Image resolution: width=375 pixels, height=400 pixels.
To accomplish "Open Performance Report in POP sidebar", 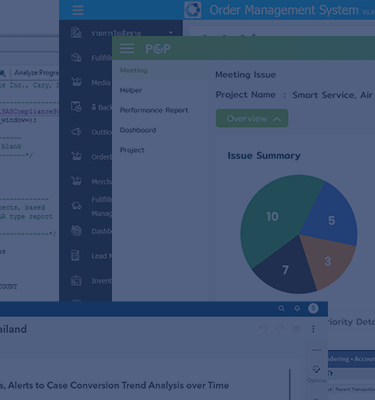I will pyautogui.click(x=154, y=110).
